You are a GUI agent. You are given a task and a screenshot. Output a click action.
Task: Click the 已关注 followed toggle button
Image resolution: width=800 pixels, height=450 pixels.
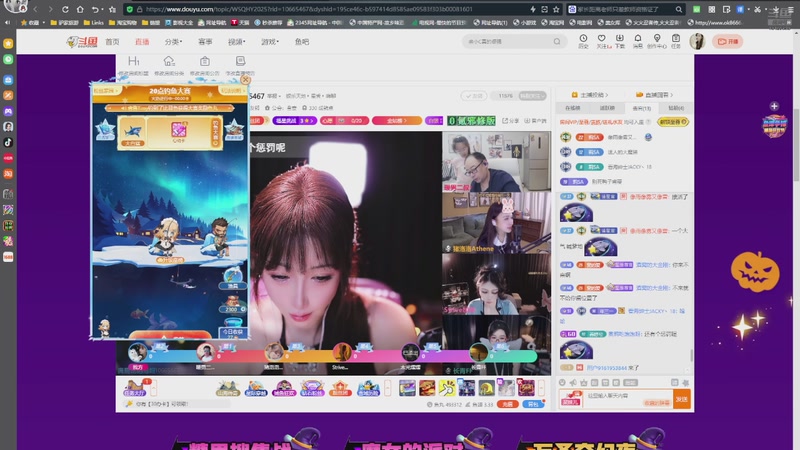coord(532,96)
